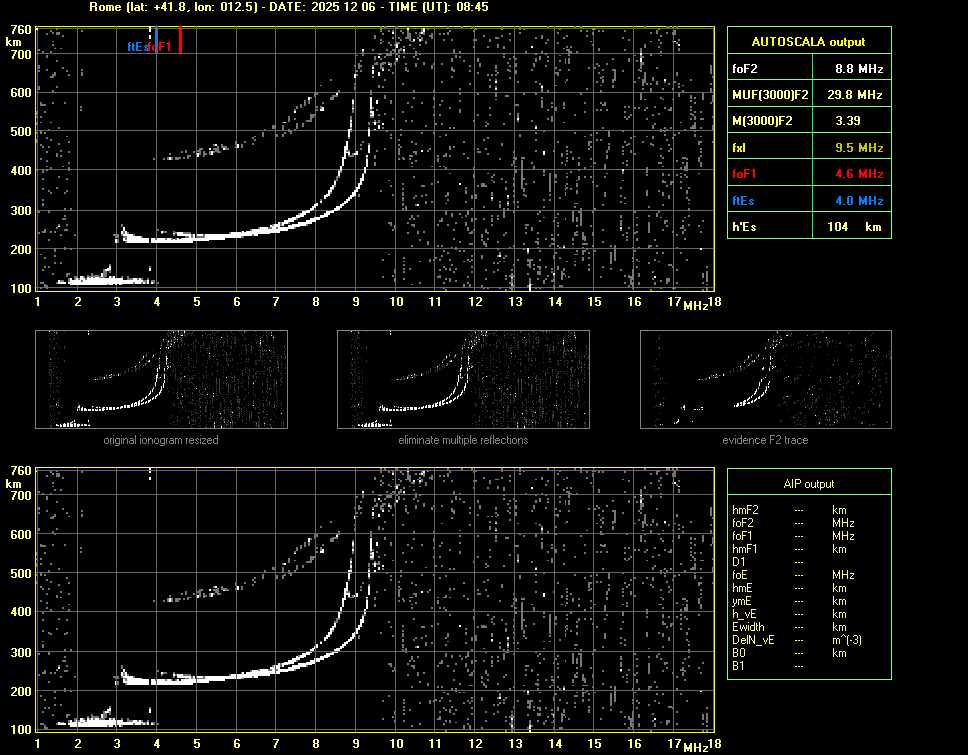Click the 9 MHz tick on top ionogram axis
This screenshot has height=755, width=968.
coord(356,302)
